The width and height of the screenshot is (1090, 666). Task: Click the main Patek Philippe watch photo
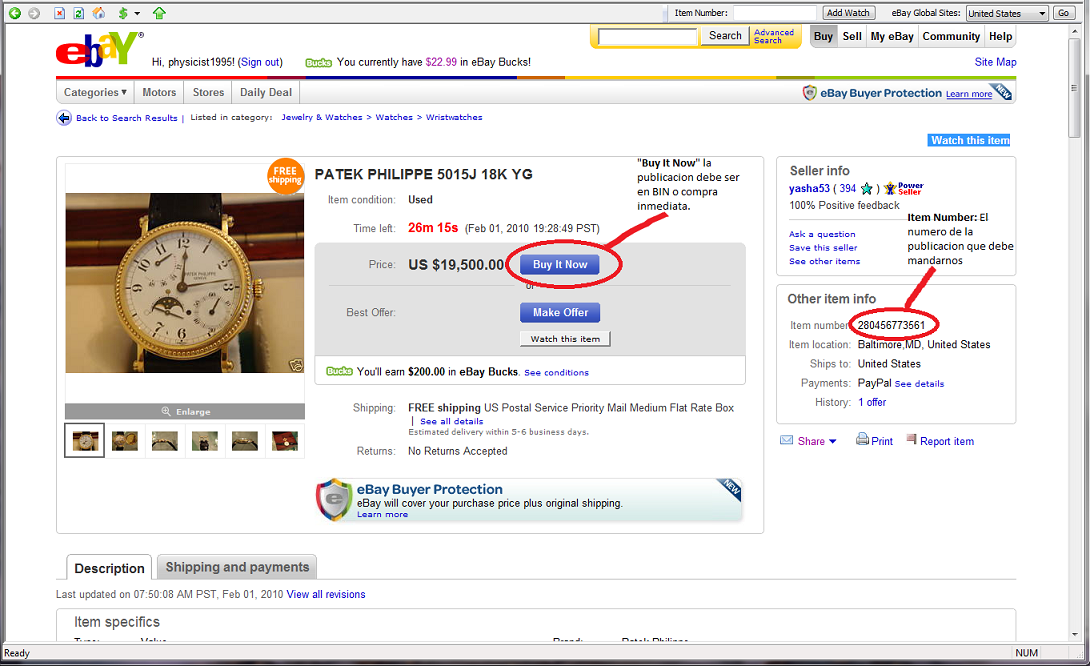coord(185,283)
